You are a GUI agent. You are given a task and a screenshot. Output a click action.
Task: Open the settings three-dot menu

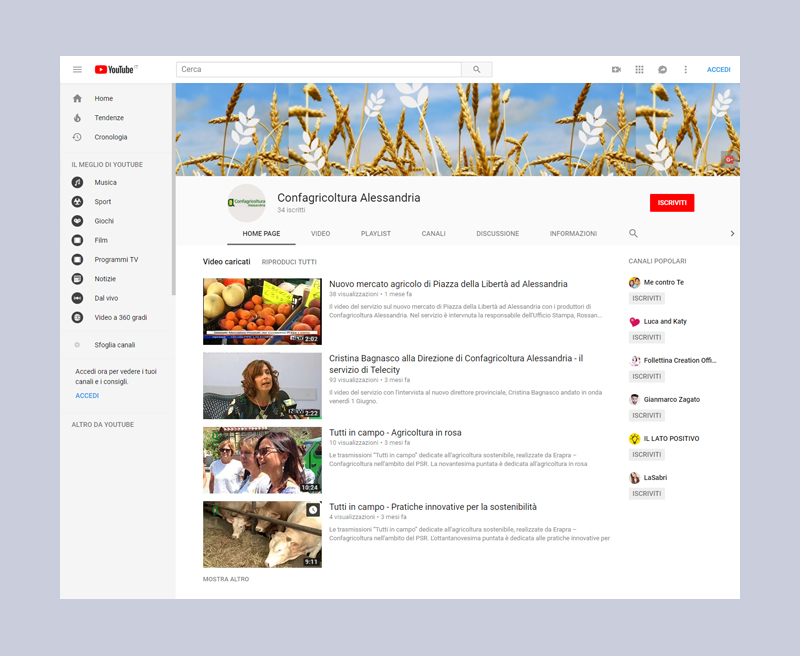686,69
